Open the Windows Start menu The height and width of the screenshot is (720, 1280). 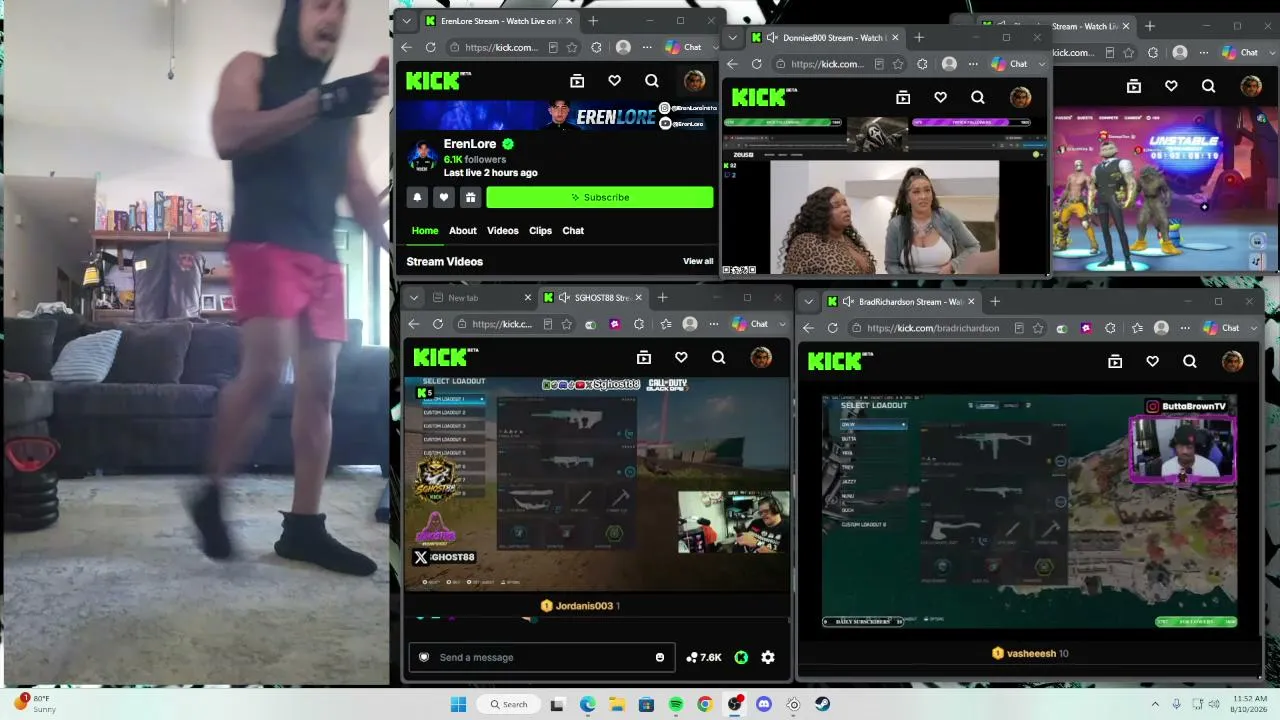pyautogui.click(x=459, y=704)
